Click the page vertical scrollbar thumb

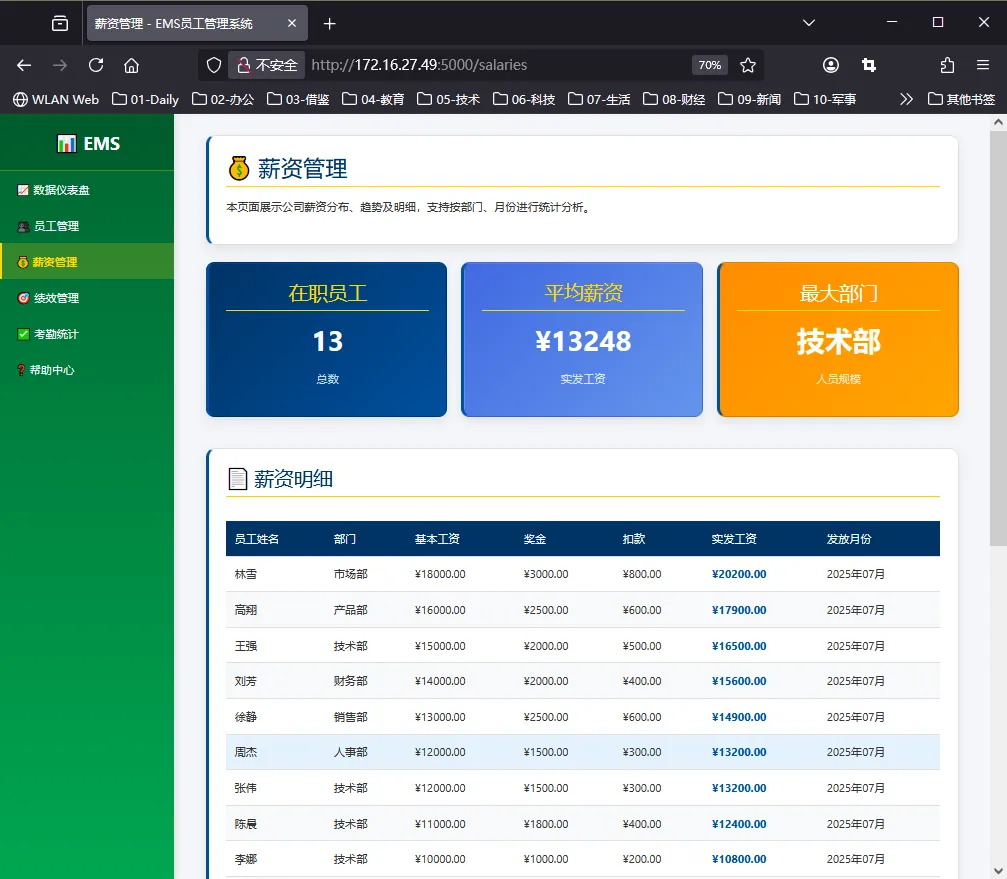tap(998, 338)
